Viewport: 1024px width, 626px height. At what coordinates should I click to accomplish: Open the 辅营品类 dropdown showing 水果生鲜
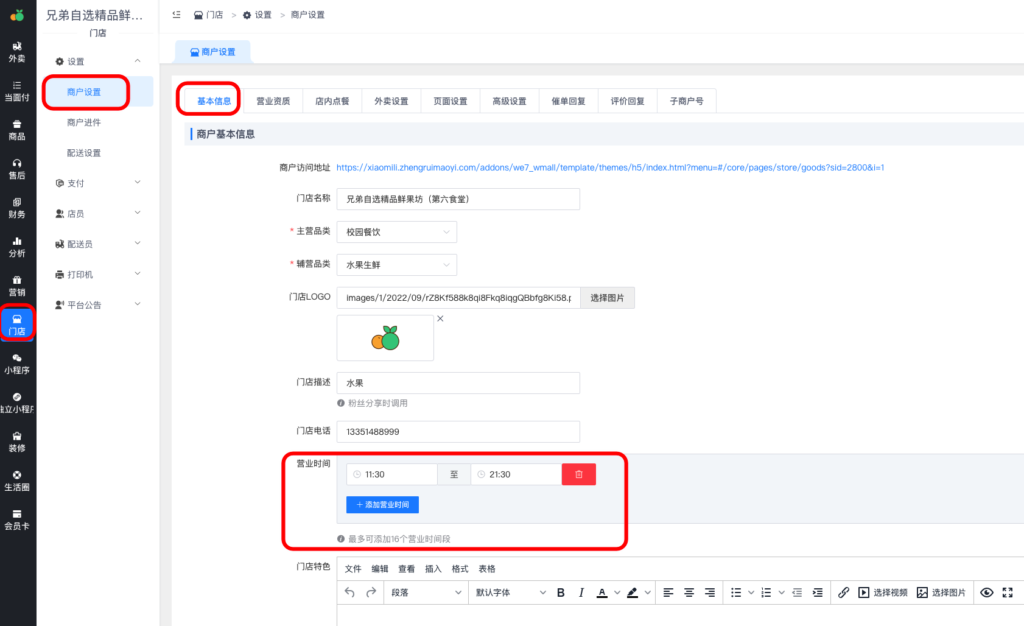[396, 265]
